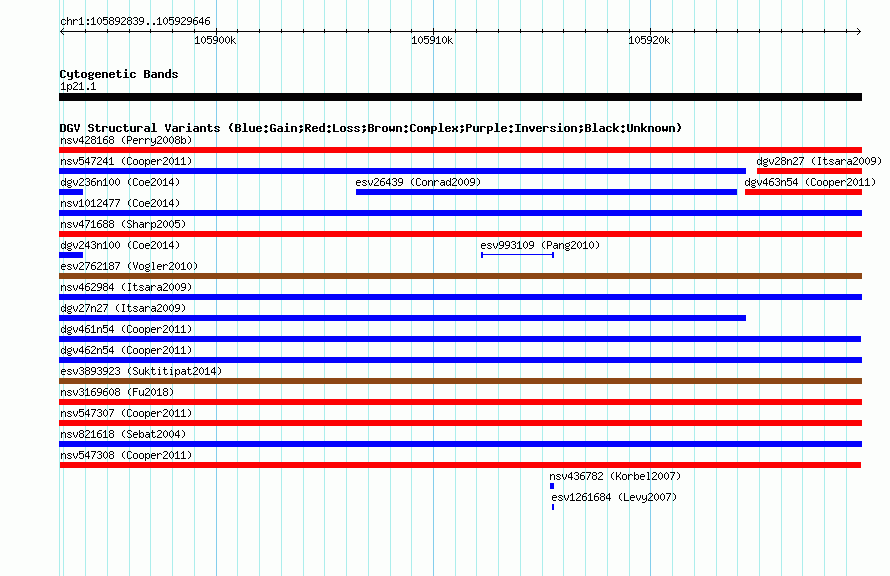Click the black 1p21.1 cytogenetic band
This screenshot has height=576, width=890.
[x=460, y=97]
